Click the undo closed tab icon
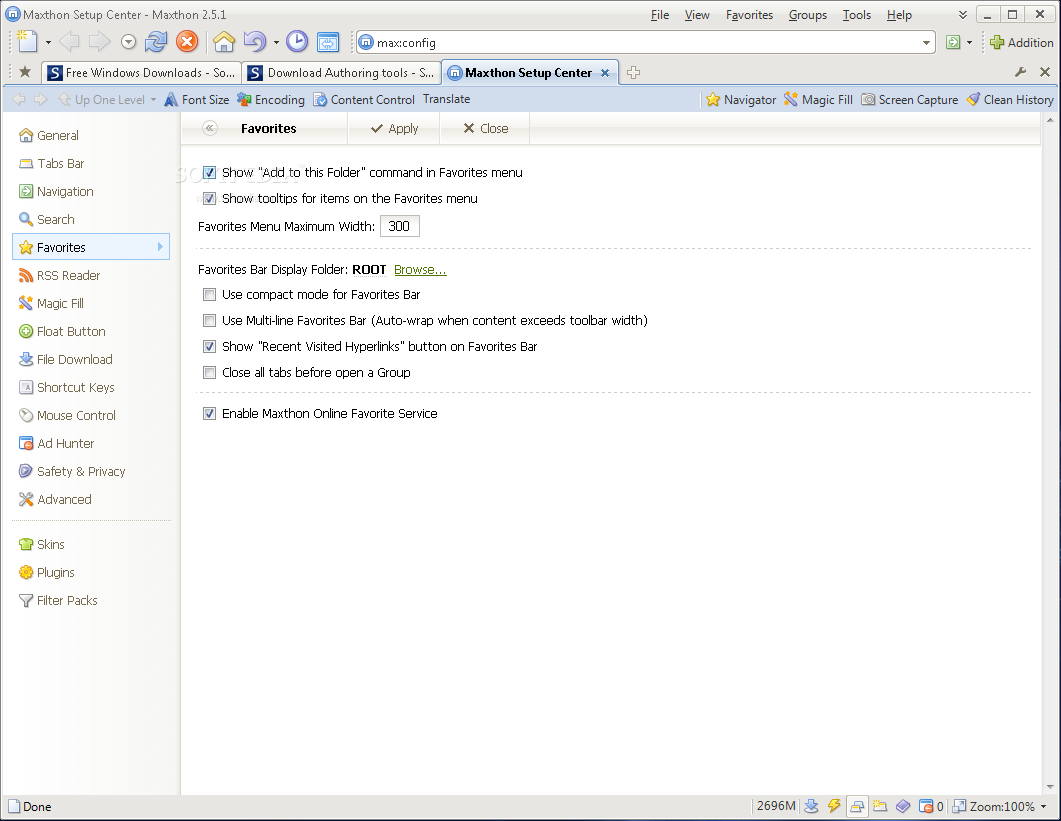This screenshot has height=821, width=1061. pos(254,42)
